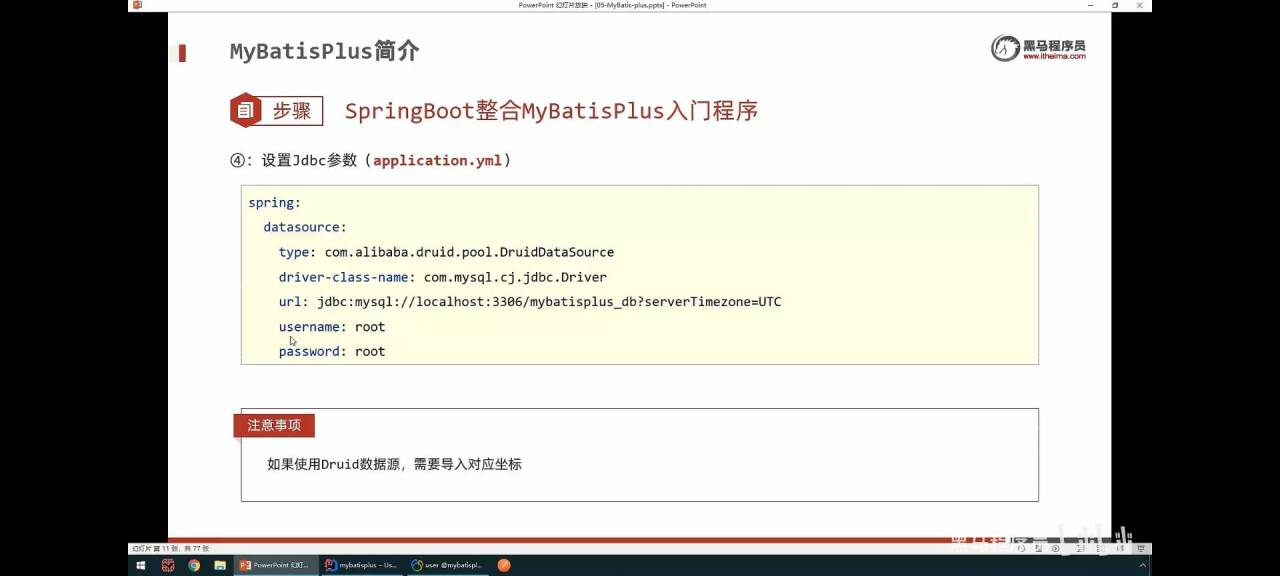Click the slide title MyBatisPlus简介
This screenshot has width=1280, height=576.
(324, 51)
